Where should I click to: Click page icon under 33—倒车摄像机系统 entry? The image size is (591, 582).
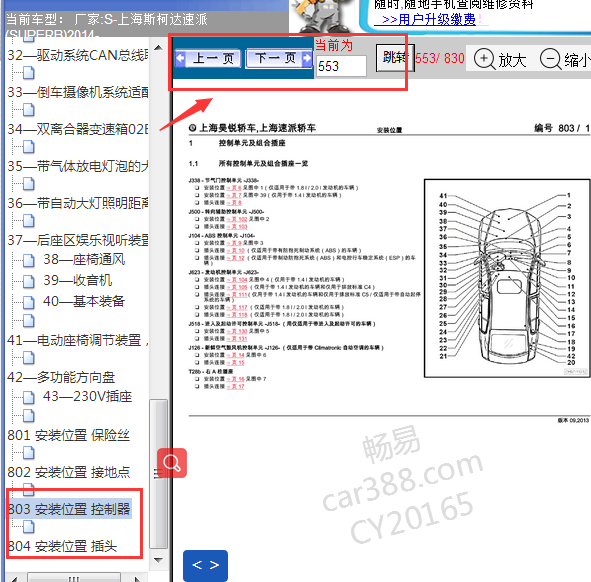click(29, 110)
